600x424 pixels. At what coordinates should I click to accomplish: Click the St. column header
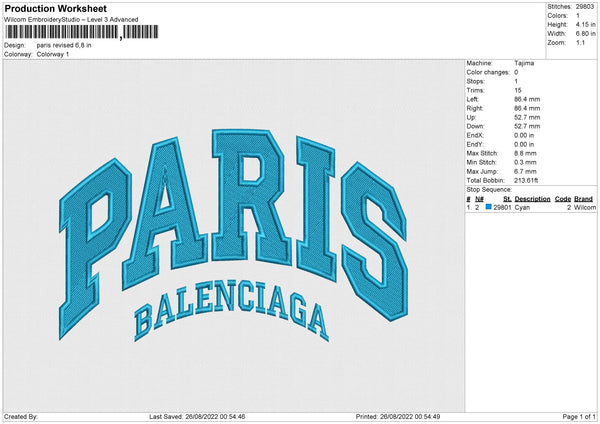click(x=505, y=199)
